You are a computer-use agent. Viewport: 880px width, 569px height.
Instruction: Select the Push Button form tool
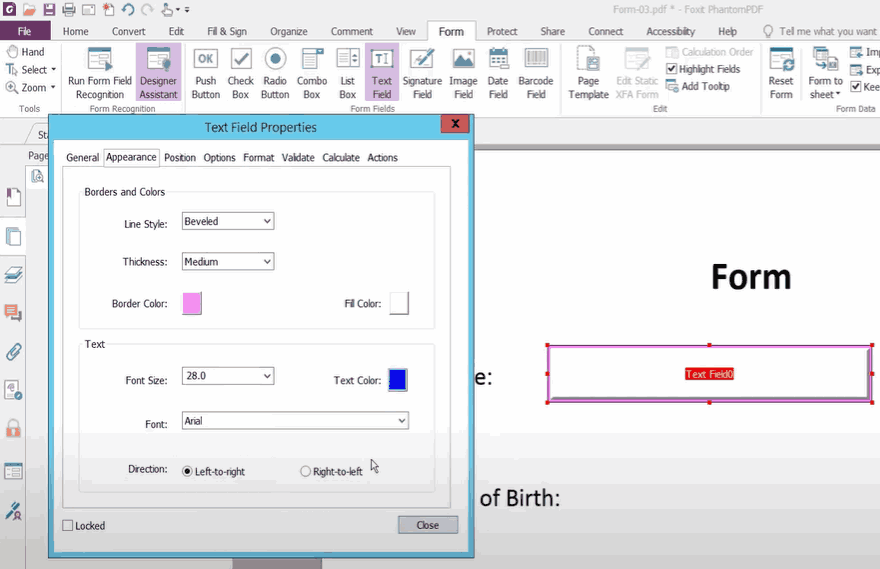205,73
